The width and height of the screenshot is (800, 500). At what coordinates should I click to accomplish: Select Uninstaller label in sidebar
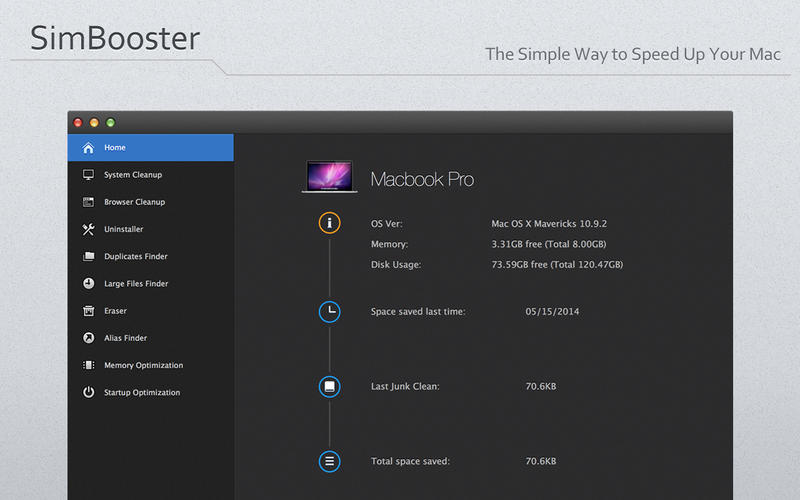(123, 230)
